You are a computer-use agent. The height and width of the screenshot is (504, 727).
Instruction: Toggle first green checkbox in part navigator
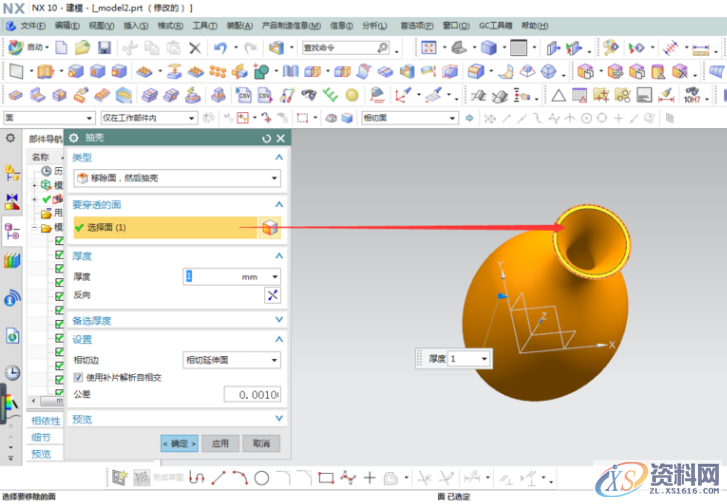[59, 241]
